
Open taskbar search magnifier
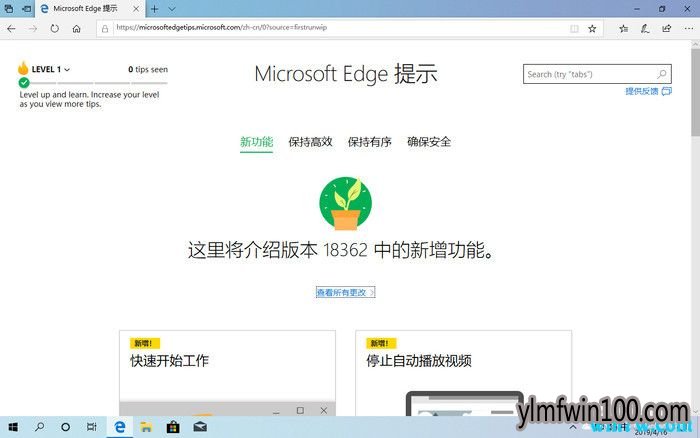point(39,427)
